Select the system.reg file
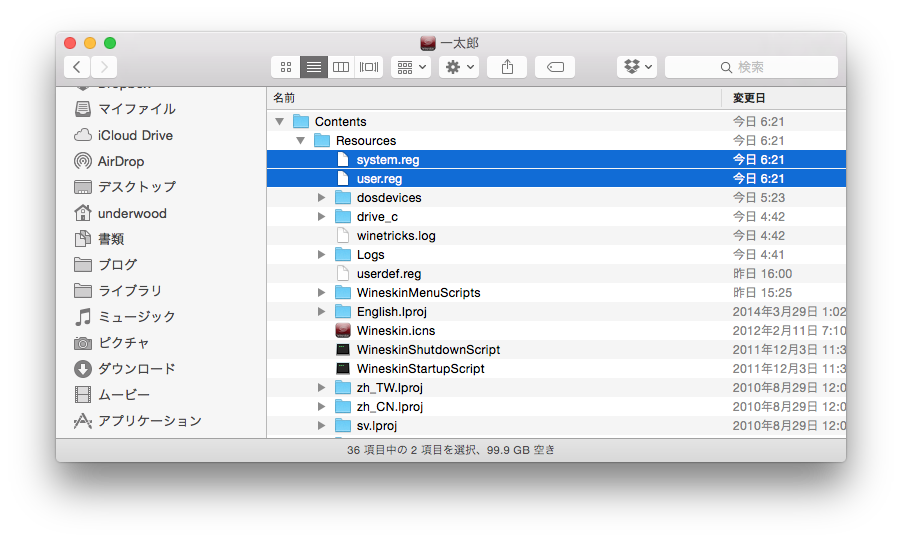The height and width of the screenshot is (542, 902). pyautogui.click(x=556, y=159)
